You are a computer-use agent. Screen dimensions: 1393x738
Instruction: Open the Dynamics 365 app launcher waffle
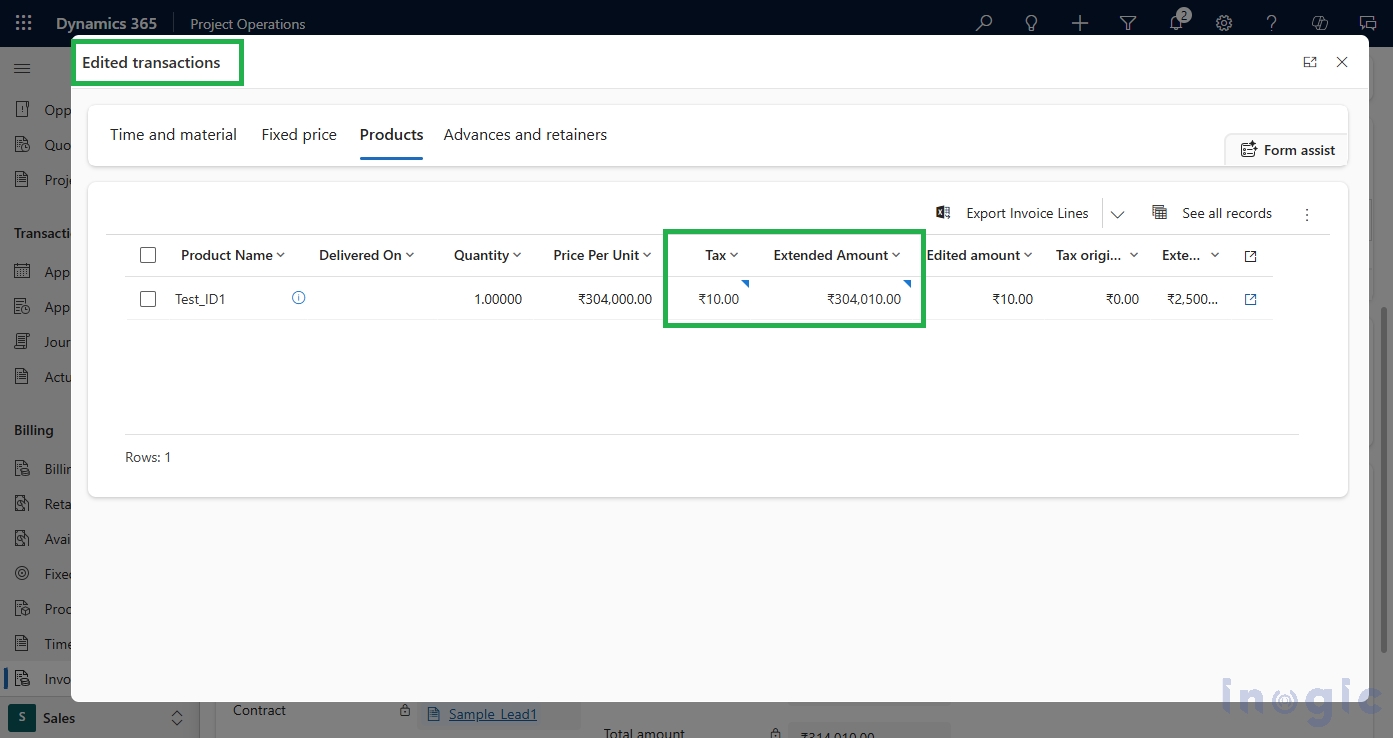(23, 22)
